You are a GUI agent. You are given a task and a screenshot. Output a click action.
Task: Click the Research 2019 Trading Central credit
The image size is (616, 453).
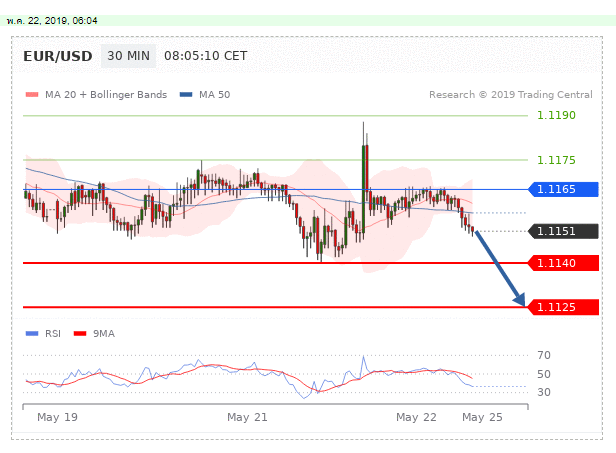click(511, 95)
